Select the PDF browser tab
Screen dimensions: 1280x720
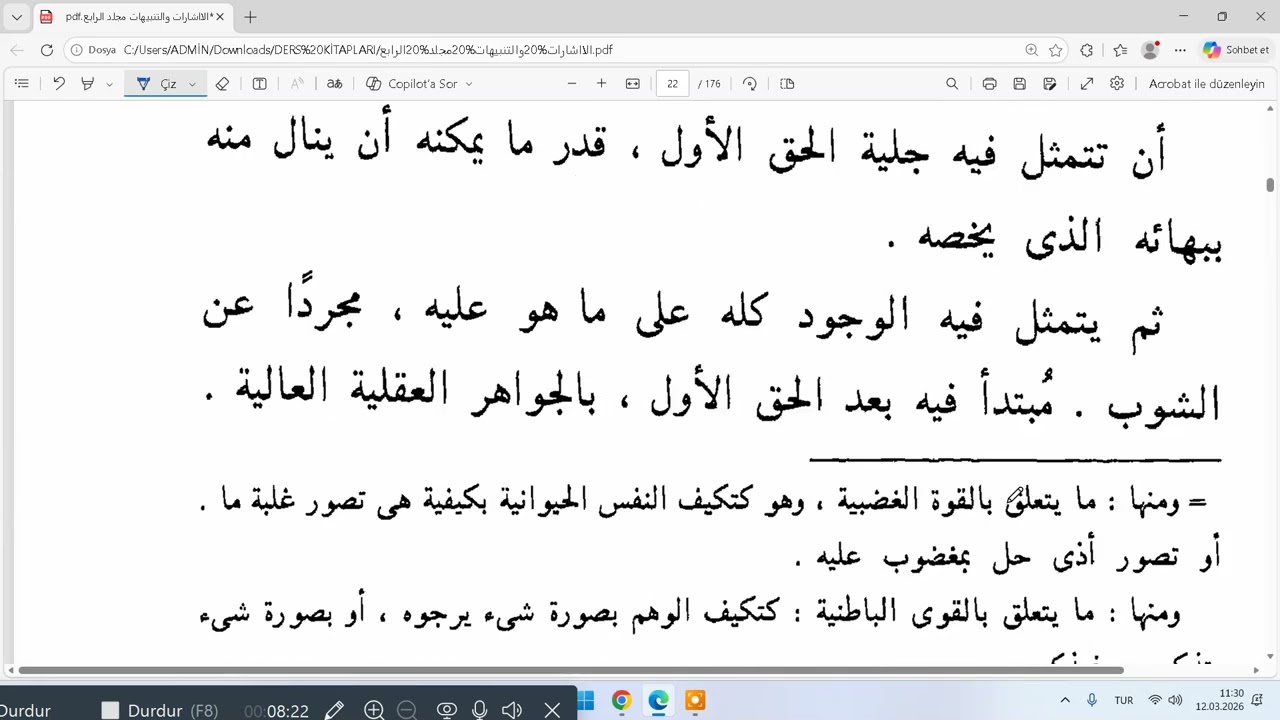(132, 17)
